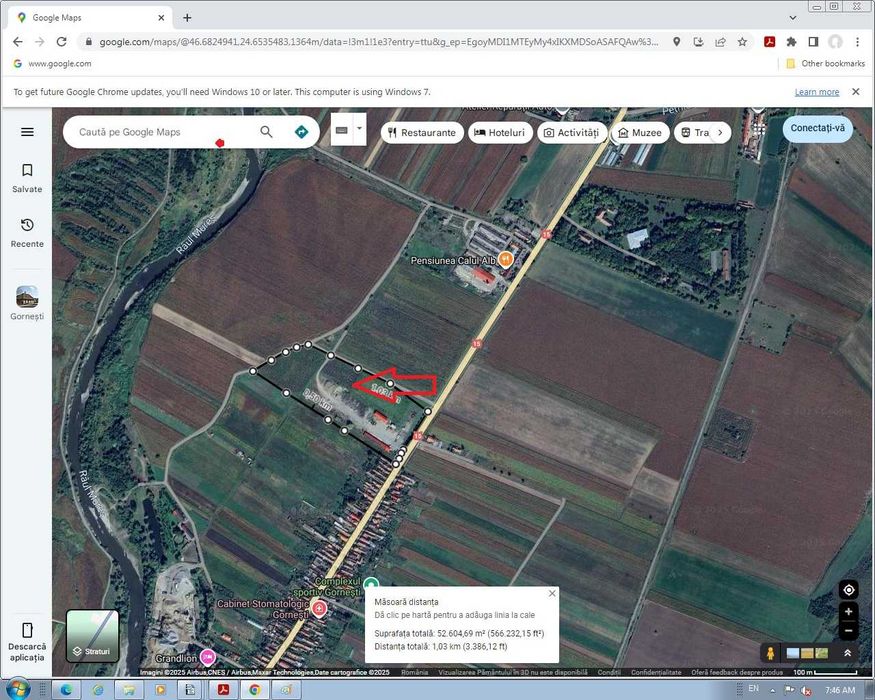This screenshot has width=875, height=700.
Task: Select the Hoteluri category chip
Action: 500,133
